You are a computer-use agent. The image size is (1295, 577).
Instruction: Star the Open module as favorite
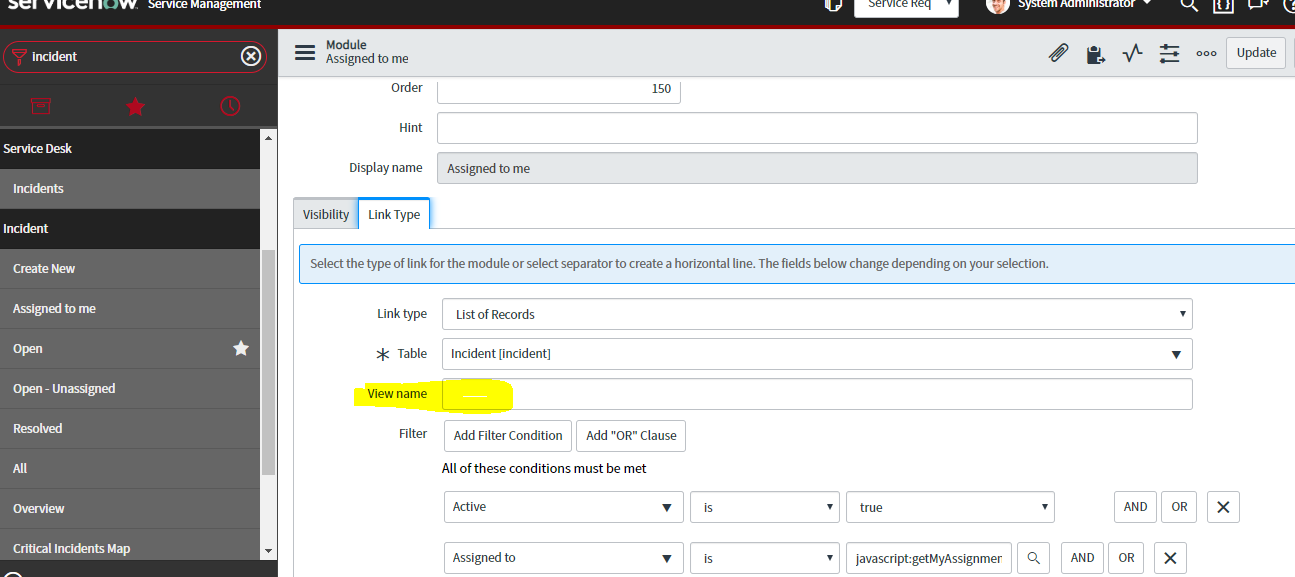point(240,348)
